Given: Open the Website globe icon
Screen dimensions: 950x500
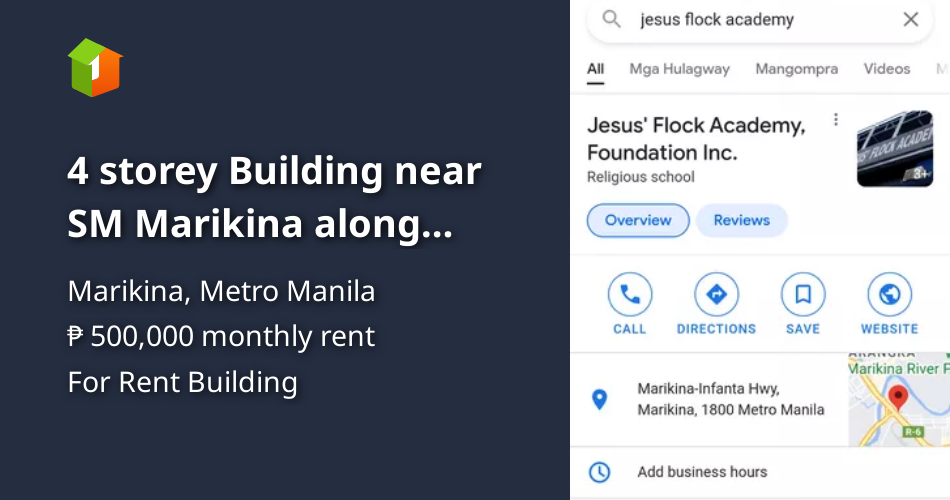Looking at the screenshot, I should click(889, 295).
